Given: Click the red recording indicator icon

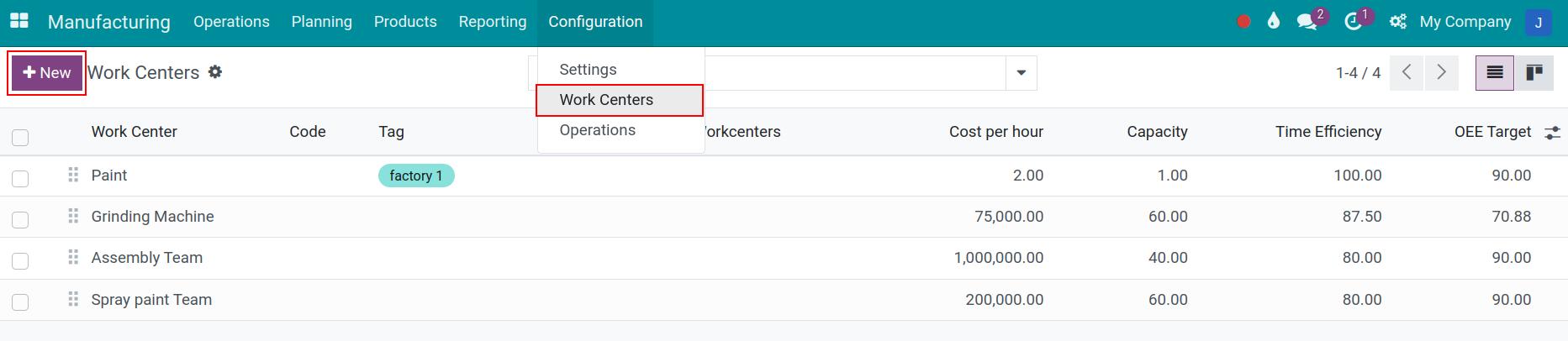Looking at the screenshot, I should pyautogui.click(x=1243, y=22).
